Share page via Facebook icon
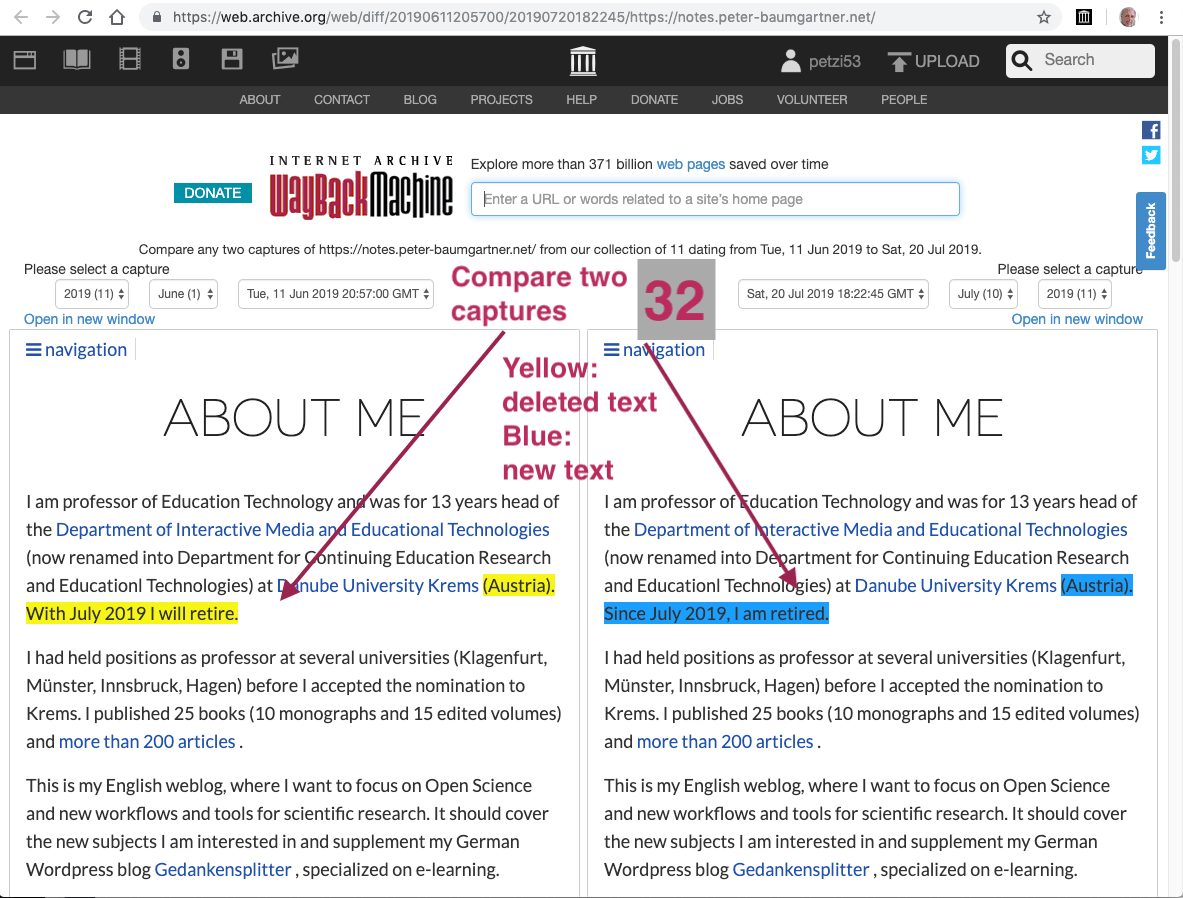The image size is (1183, 898). (1151, 130)
